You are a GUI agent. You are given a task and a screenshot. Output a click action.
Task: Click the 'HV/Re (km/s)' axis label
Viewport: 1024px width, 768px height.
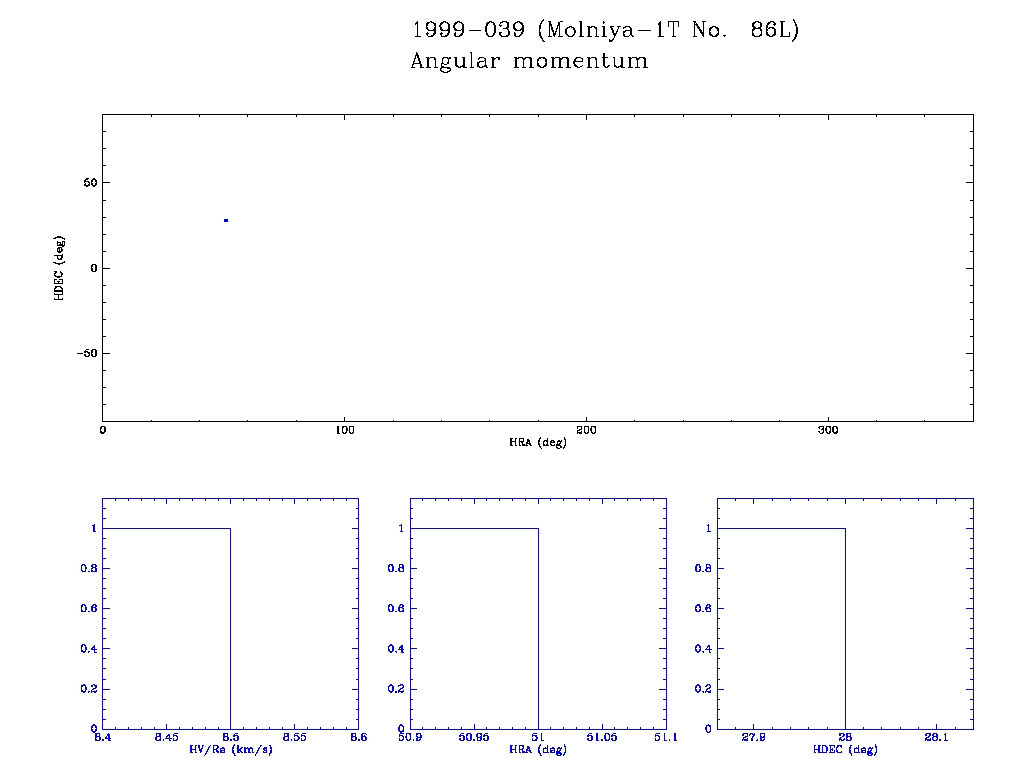[230, 749]
